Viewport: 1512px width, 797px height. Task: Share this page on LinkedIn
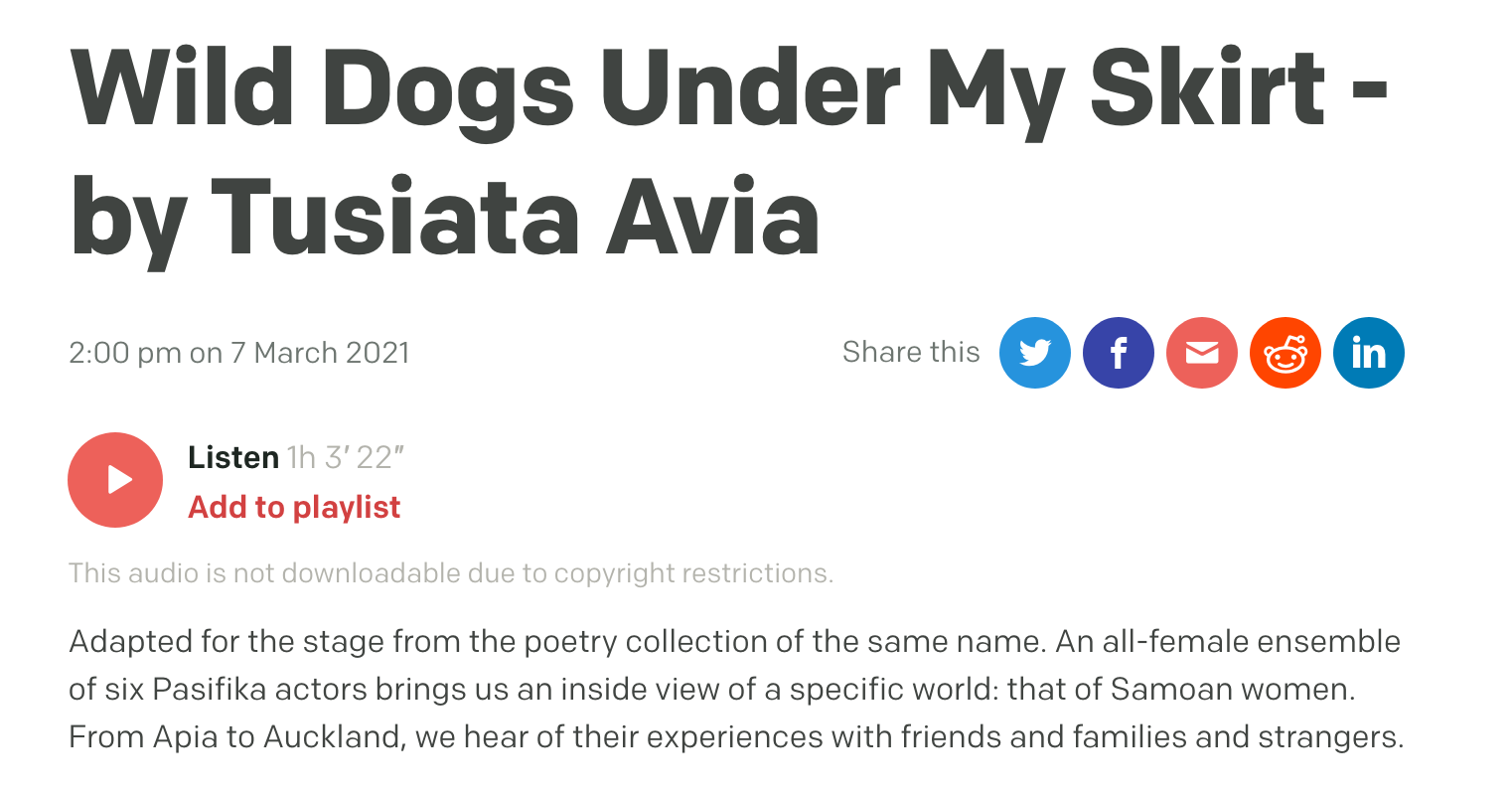pyautogui.click(x=1368, y=353)
